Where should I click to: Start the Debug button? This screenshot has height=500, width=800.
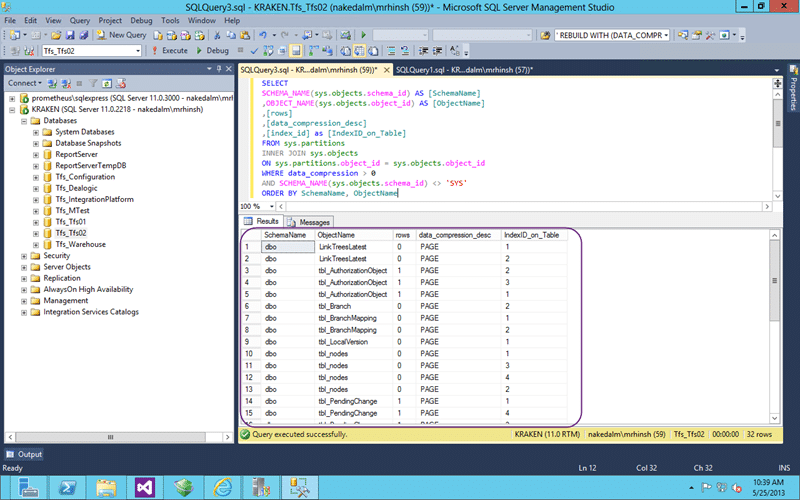point(212,51)
